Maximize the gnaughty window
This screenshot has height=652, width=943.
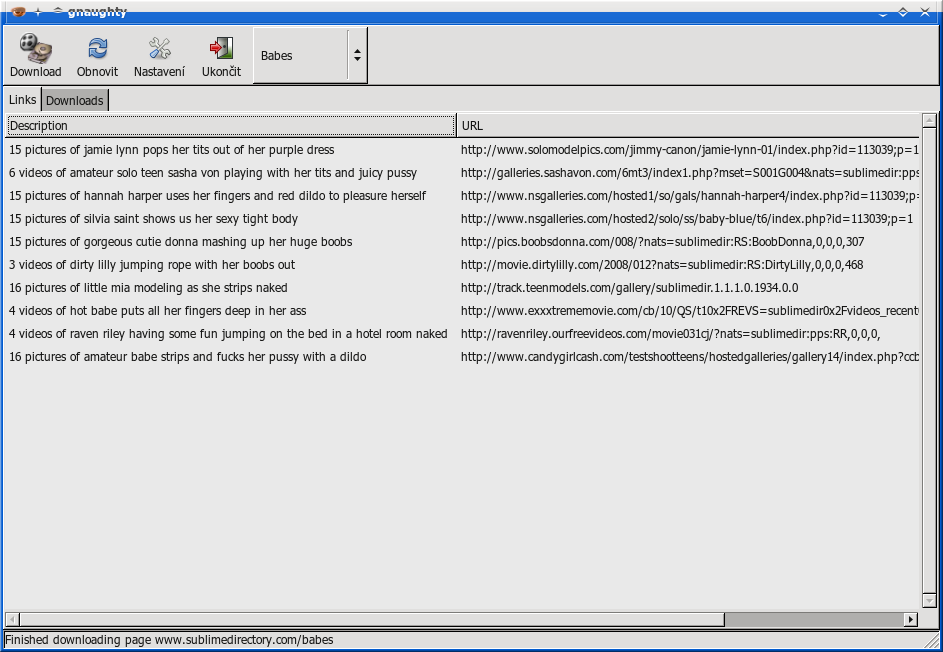pos(903,11)
